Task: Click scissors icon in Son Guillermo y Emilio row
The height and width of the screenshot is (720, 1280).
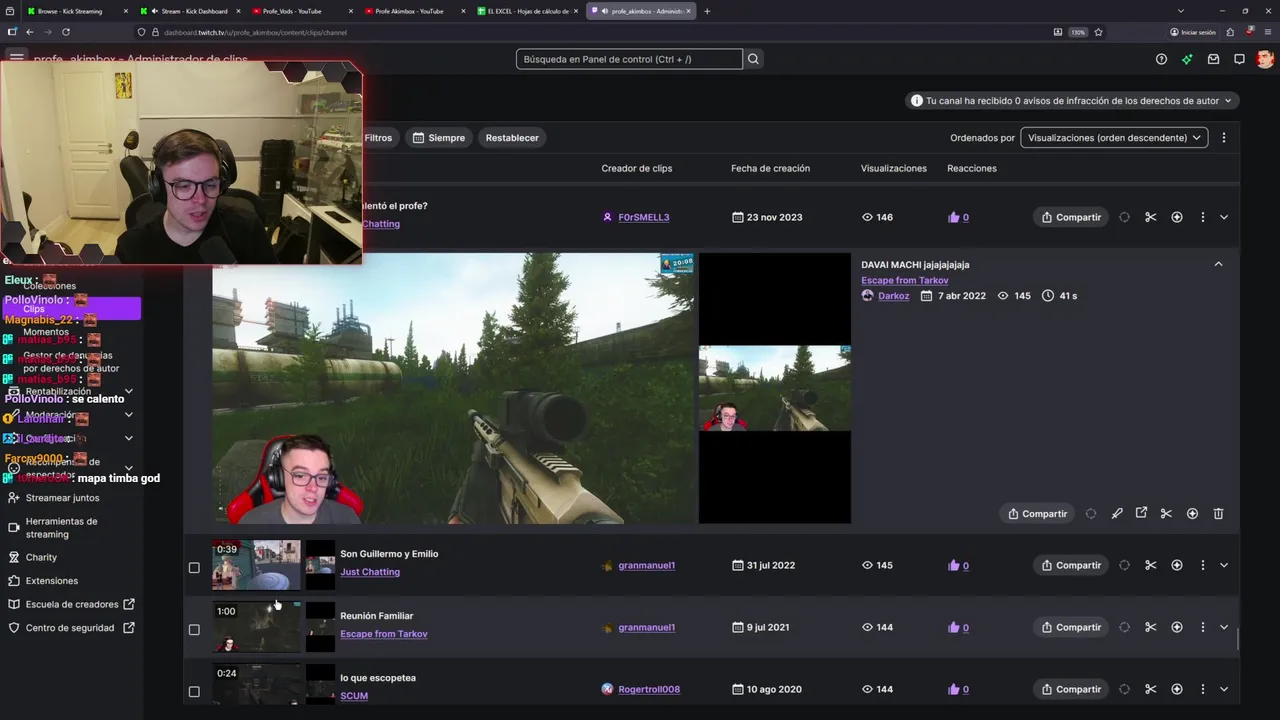Action: click(x=1150, y=565)
